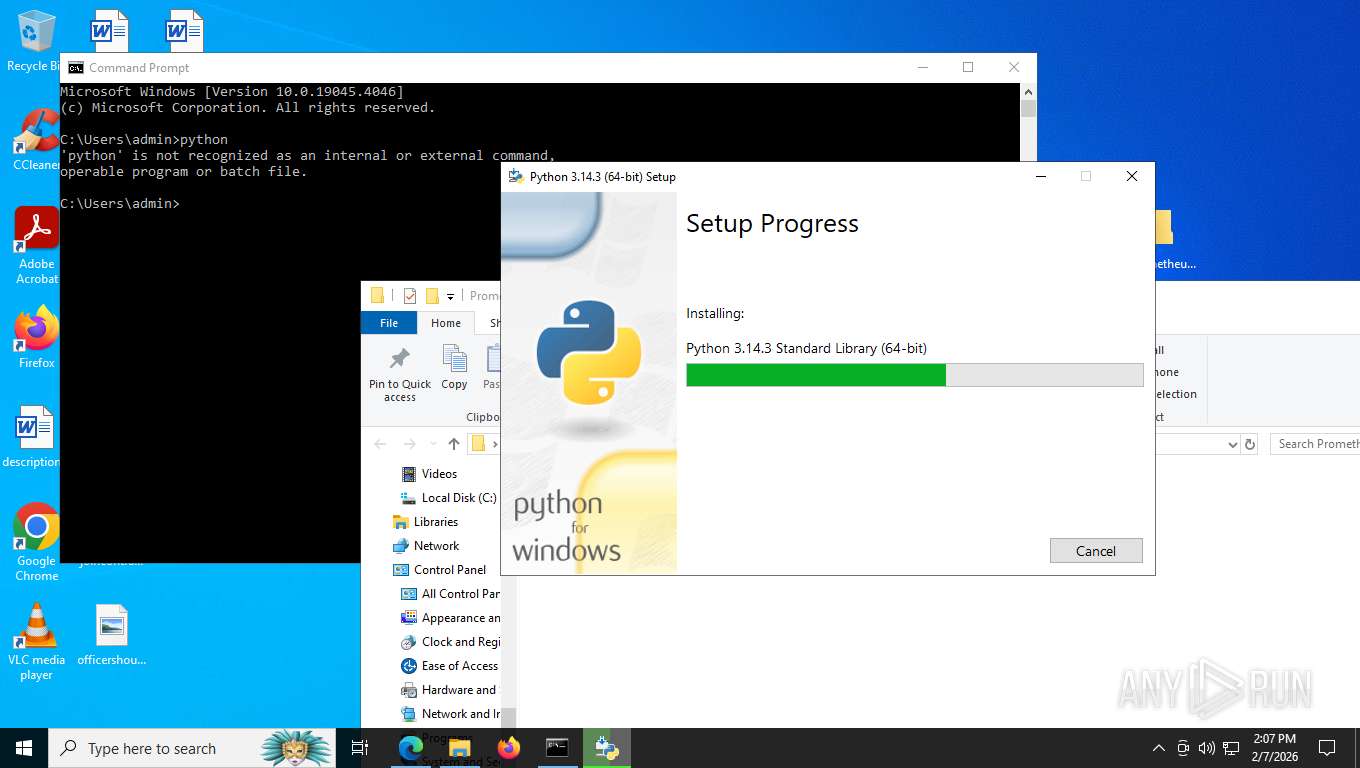
Task: Open the File tab in File Explorer
Action: coord(389,323)
